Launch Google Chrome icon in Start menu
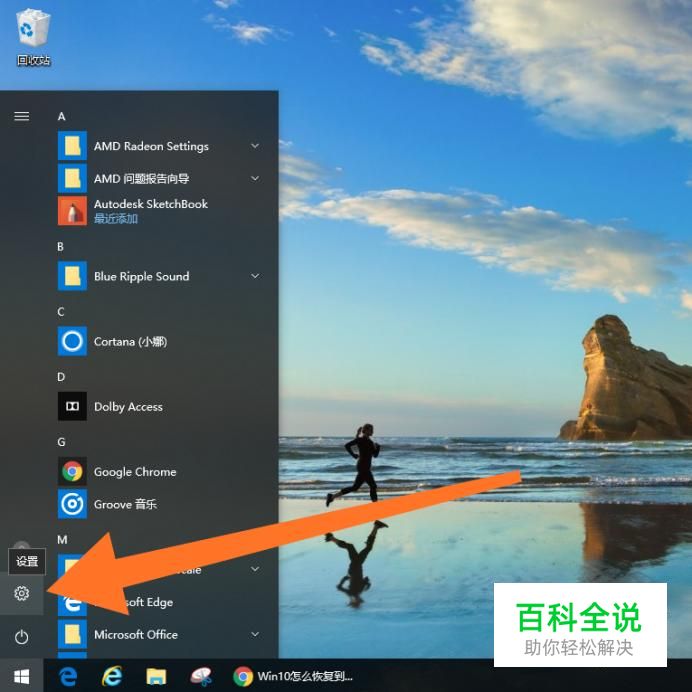This screenshot has width=692, height=692. click(72, 471)
